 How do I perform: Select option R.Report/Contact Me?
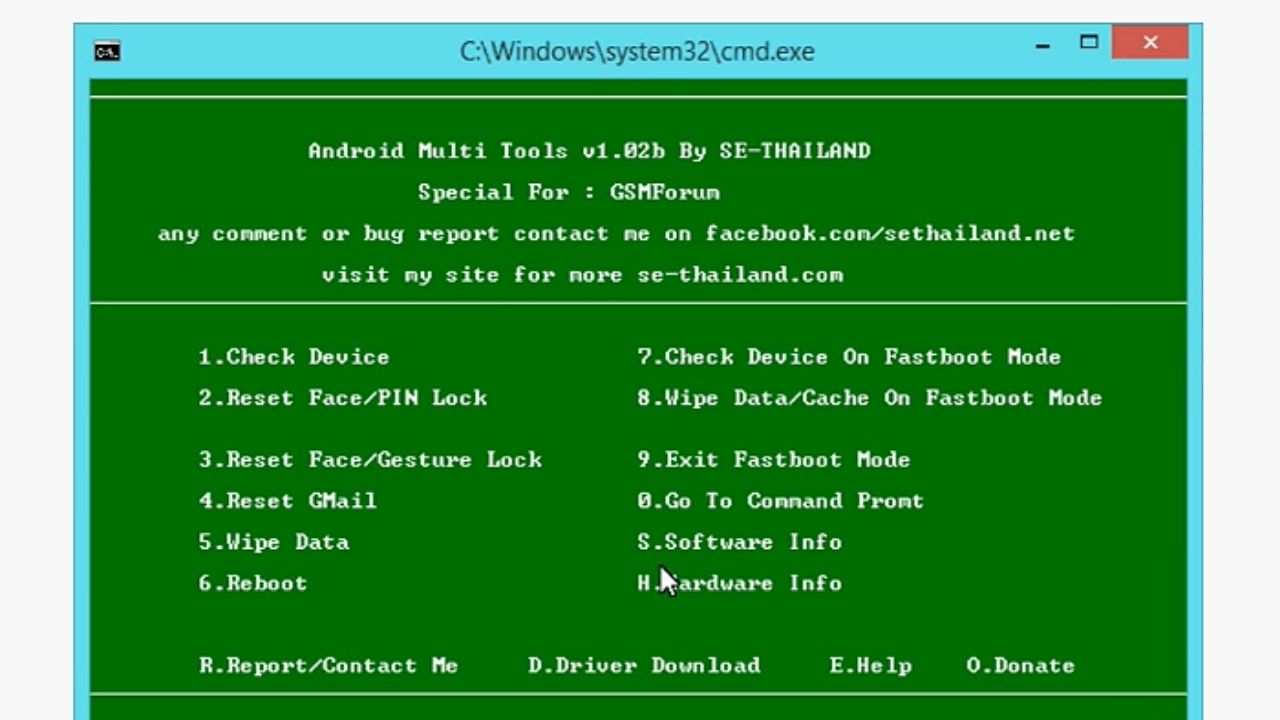[328, 666]
